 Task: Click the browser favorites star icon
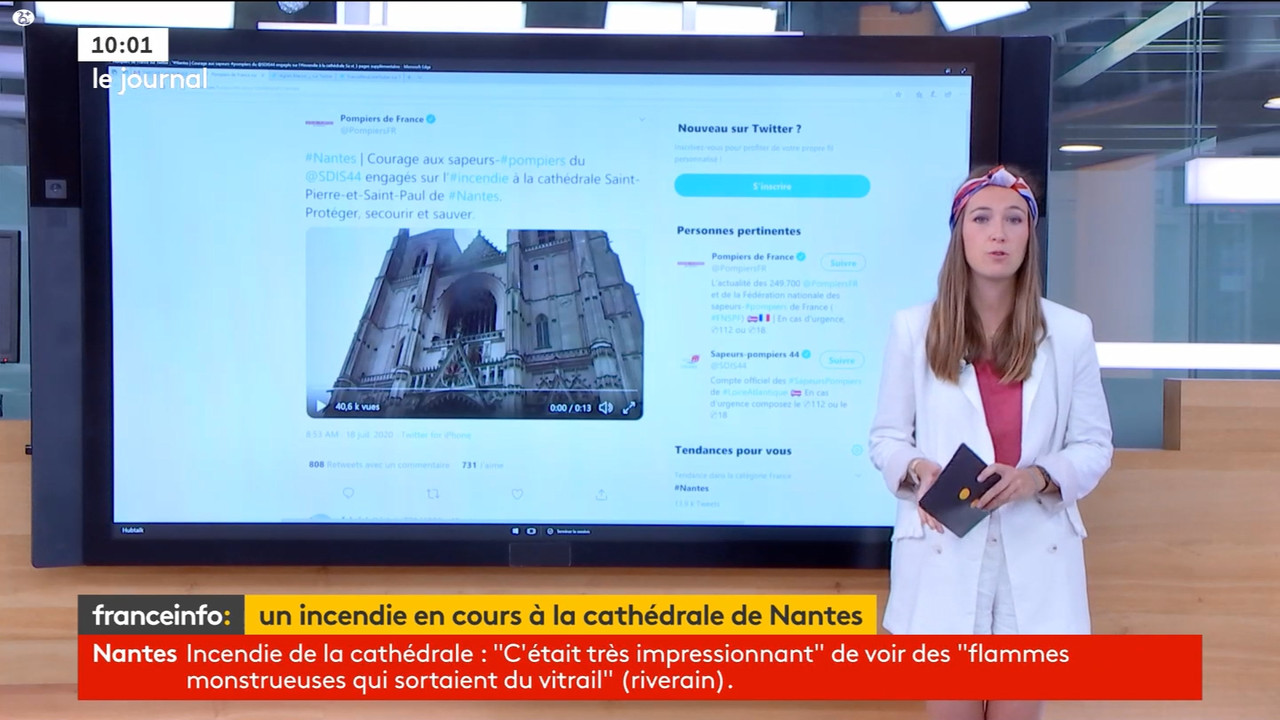click(x=899, y=94)
